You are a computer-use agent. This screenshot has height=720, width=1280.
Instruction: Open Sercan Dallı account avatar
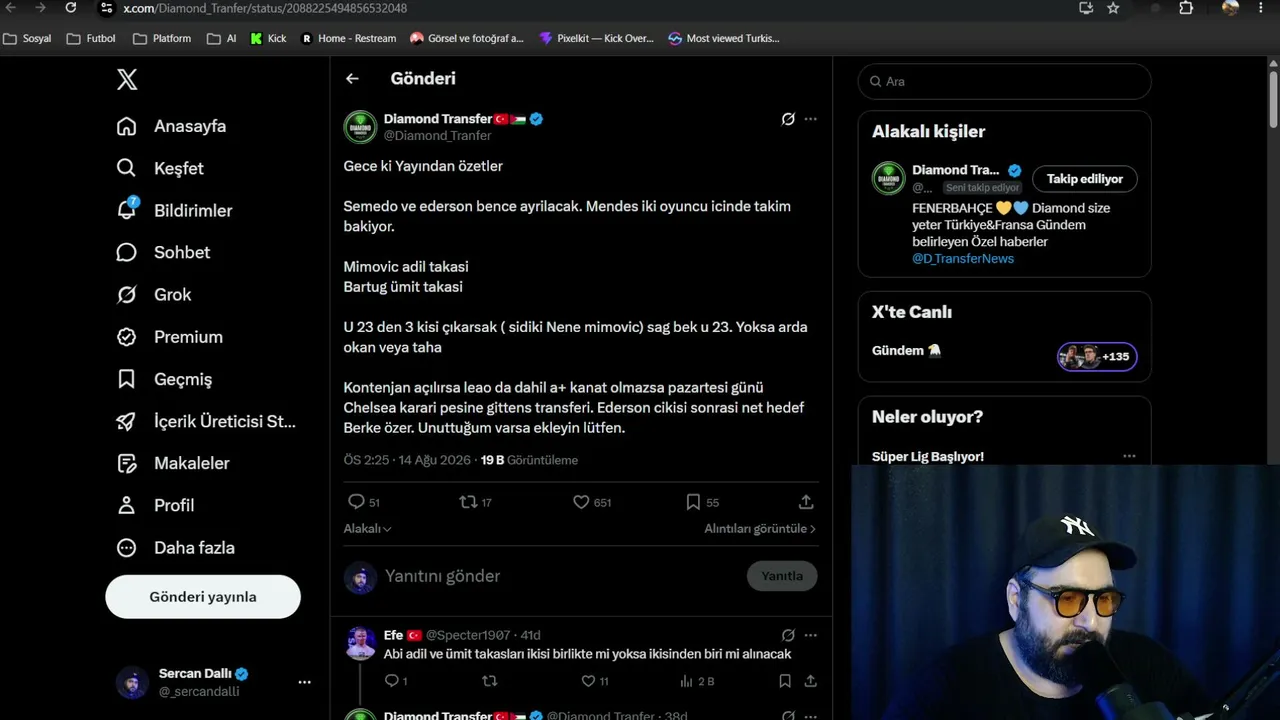[x=132, y=682]
